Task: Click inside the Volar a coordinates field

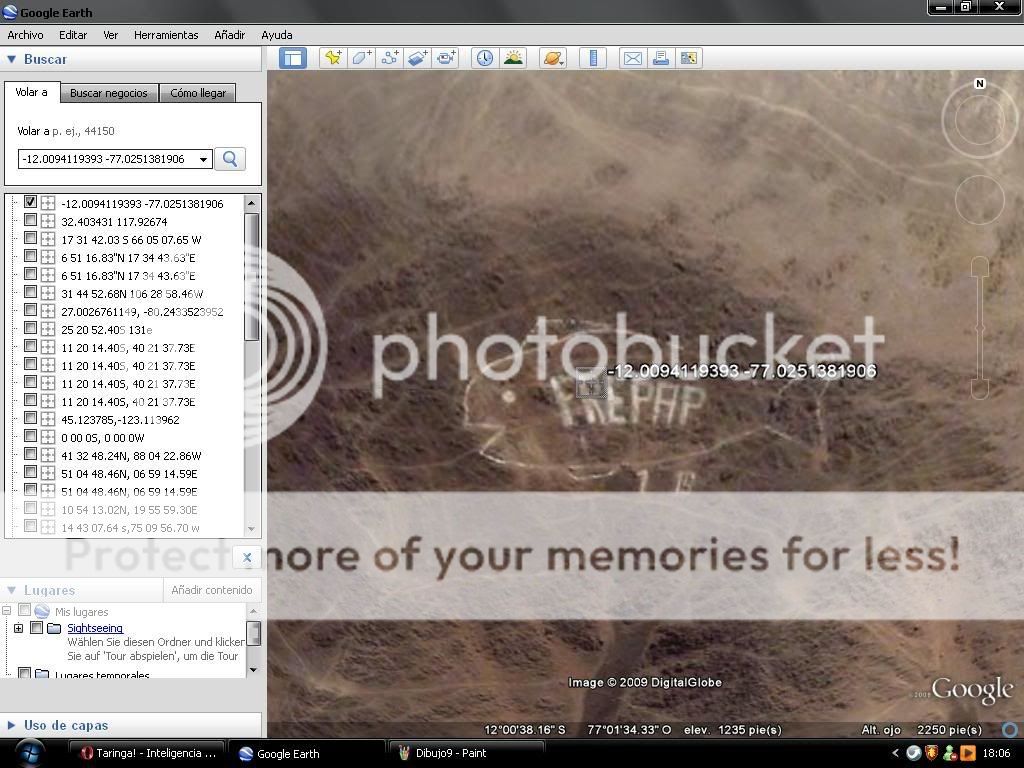Action: click(x=108, y=159)
